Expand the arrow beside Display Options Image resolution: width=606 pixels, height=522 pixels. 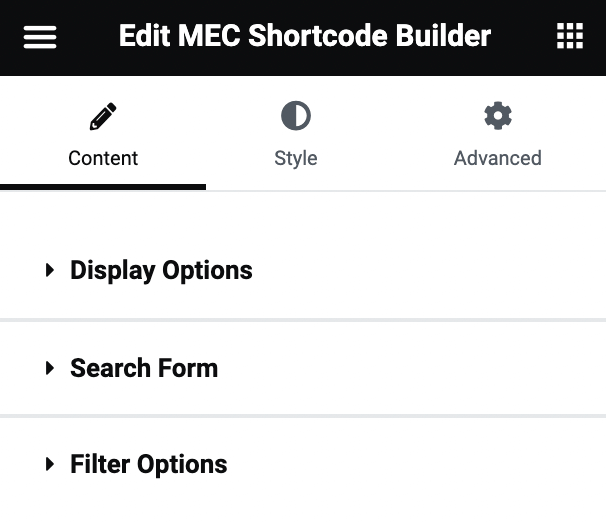[x=50, y=270]
